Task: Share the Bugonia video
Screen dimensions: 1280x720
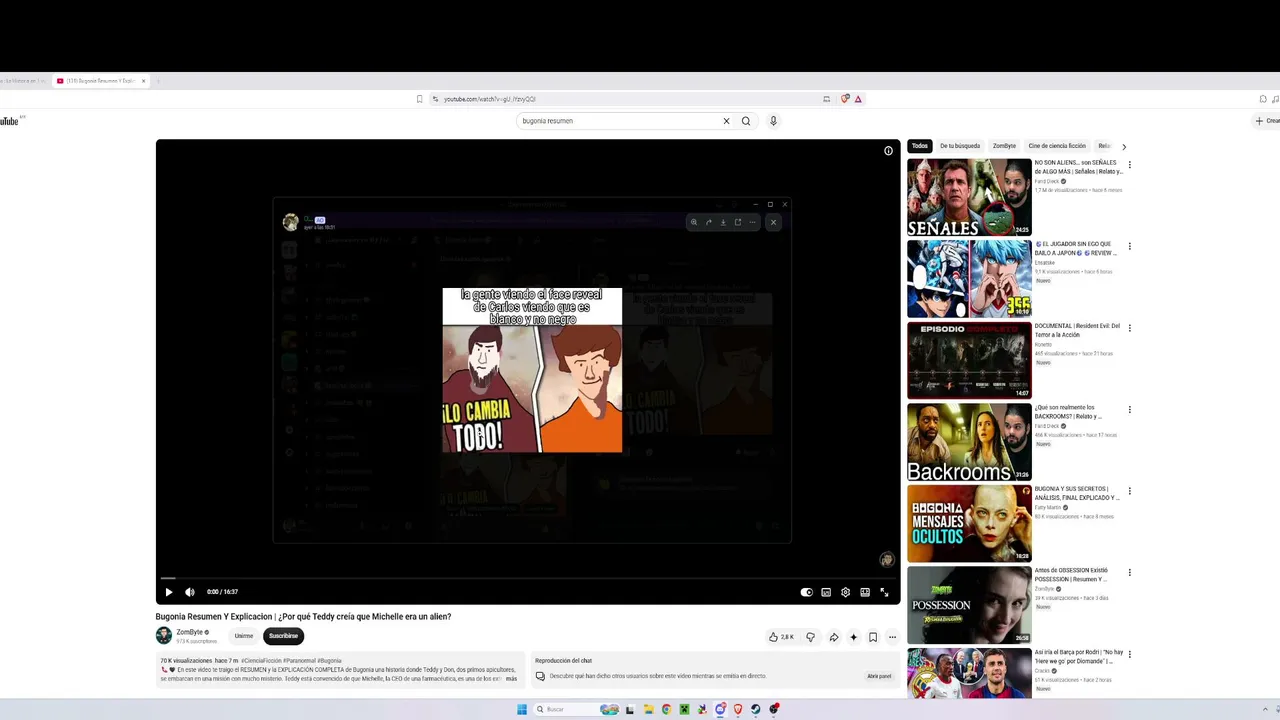Action: pyautogui.click(x=833, y=637)
